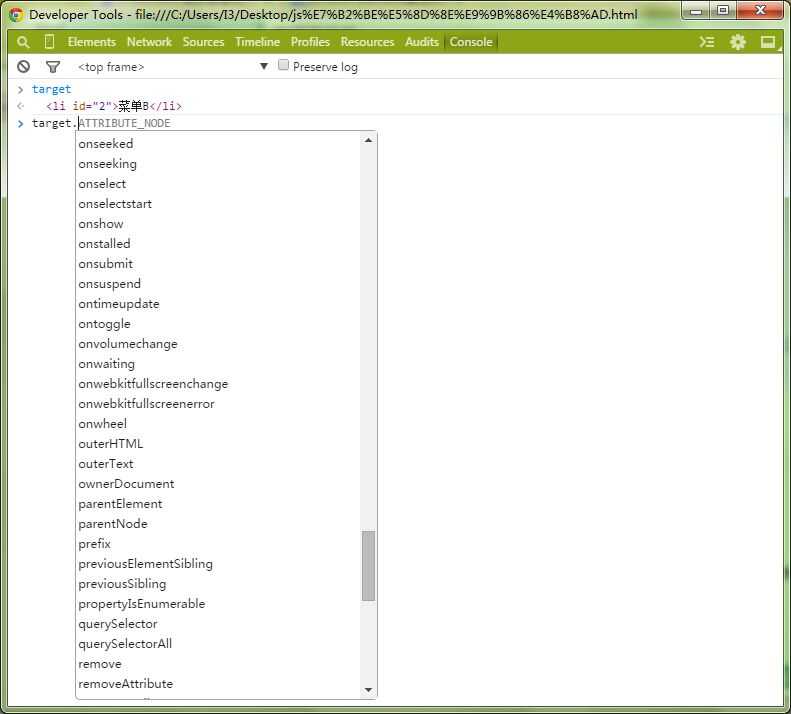Switch to the Network tab
The image size is (791, 714).
[149, 42]
